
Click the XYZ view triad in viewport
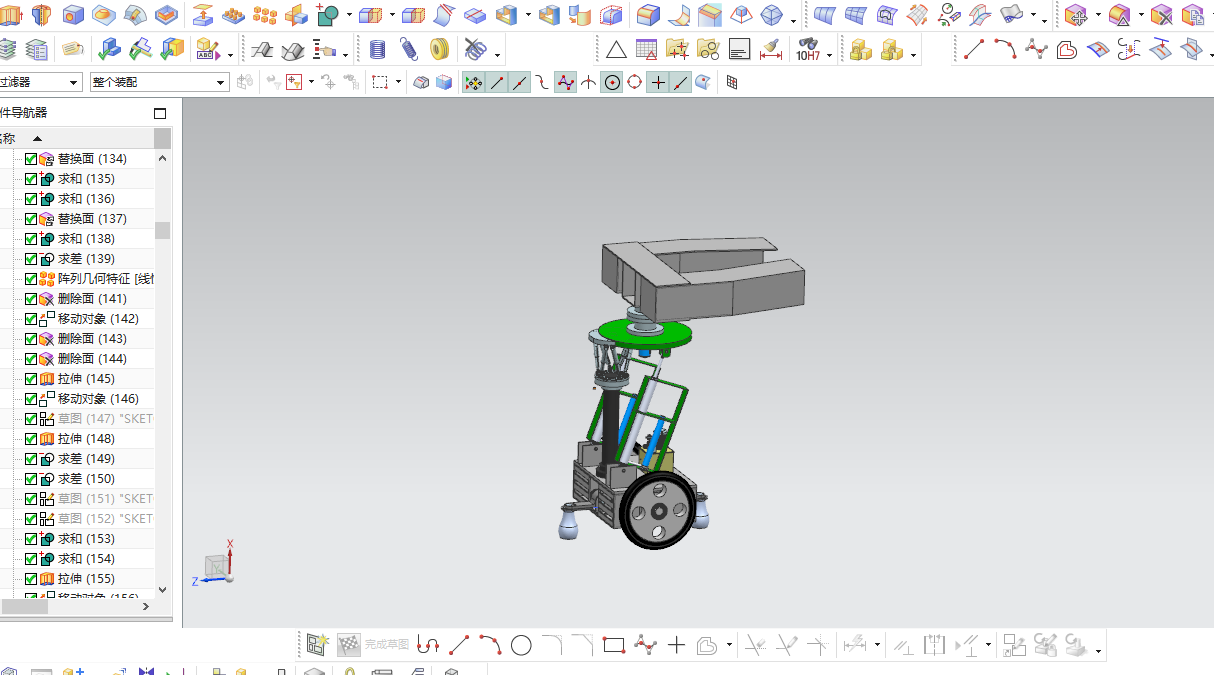click(x=214, y=565)
